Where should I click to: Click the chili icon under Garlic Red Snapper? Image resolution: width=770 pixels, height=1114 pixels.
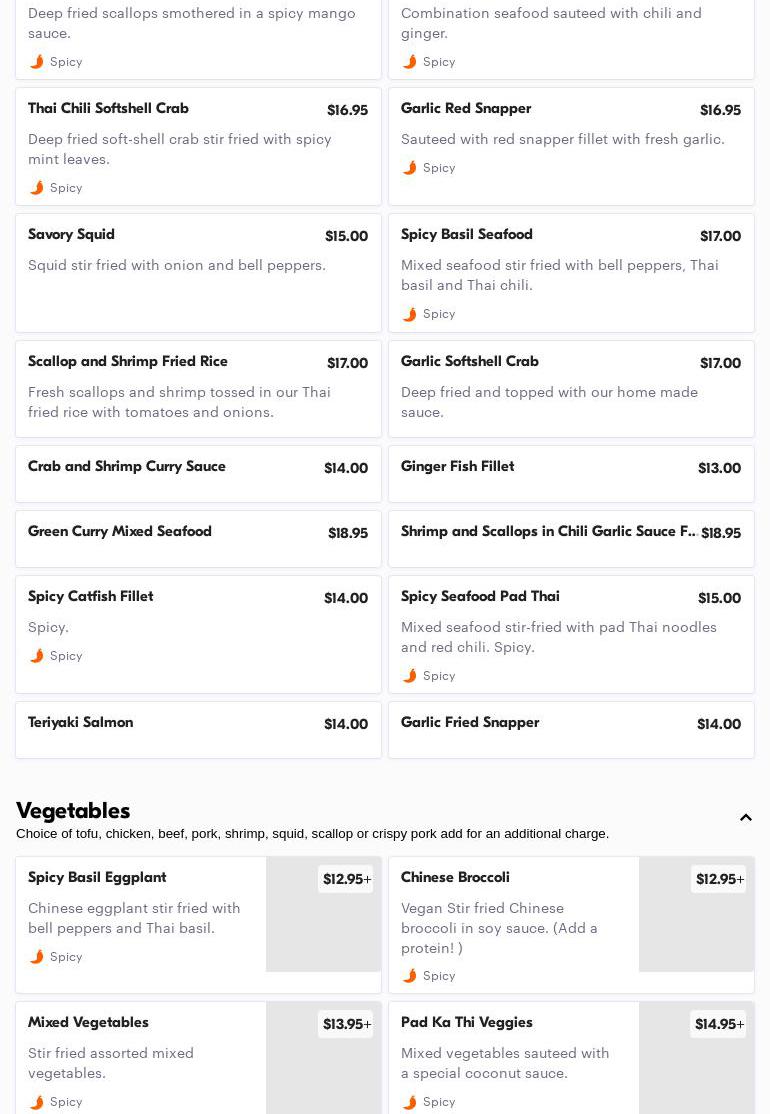(410, 168)
